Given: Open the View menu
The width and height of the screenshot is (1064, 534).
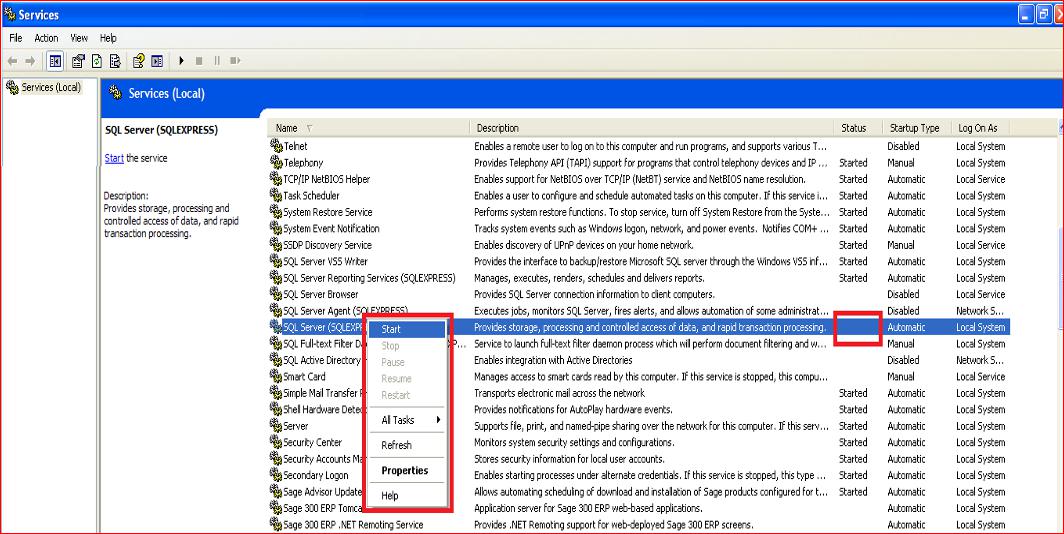Looking at the screenshot, I should 79,38.
